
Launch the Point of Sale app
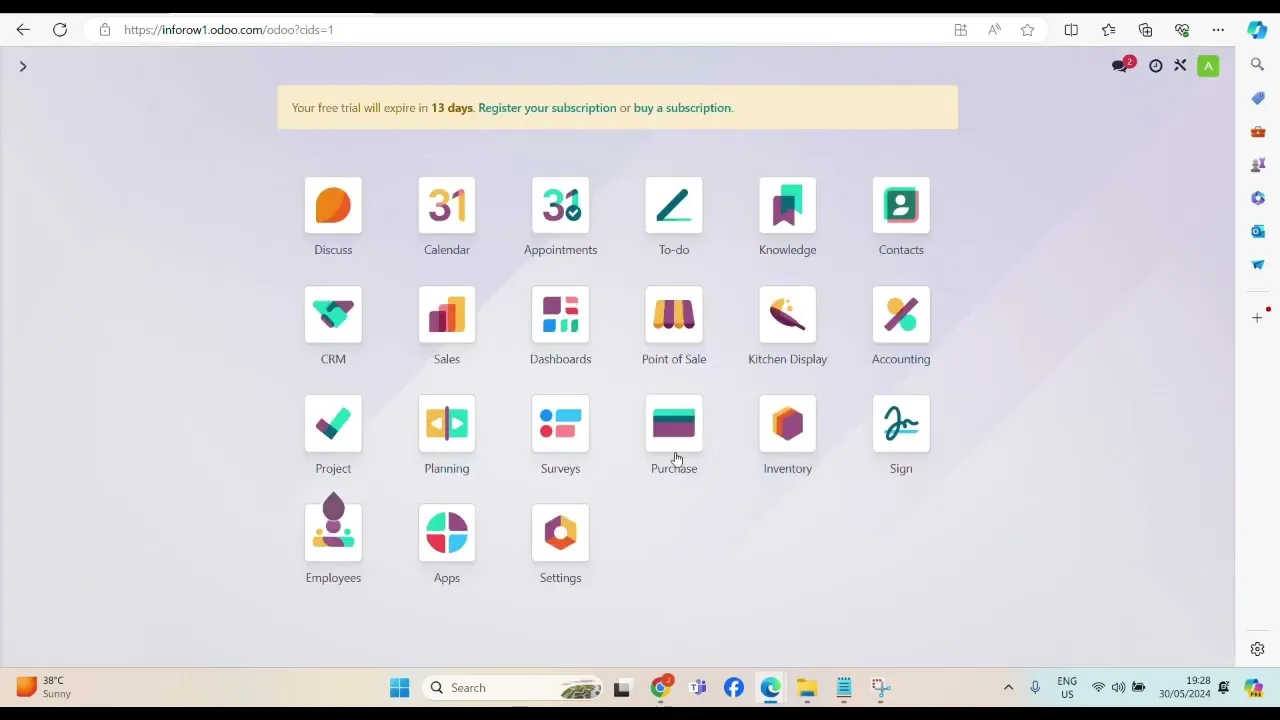click(x=674, y=315)
